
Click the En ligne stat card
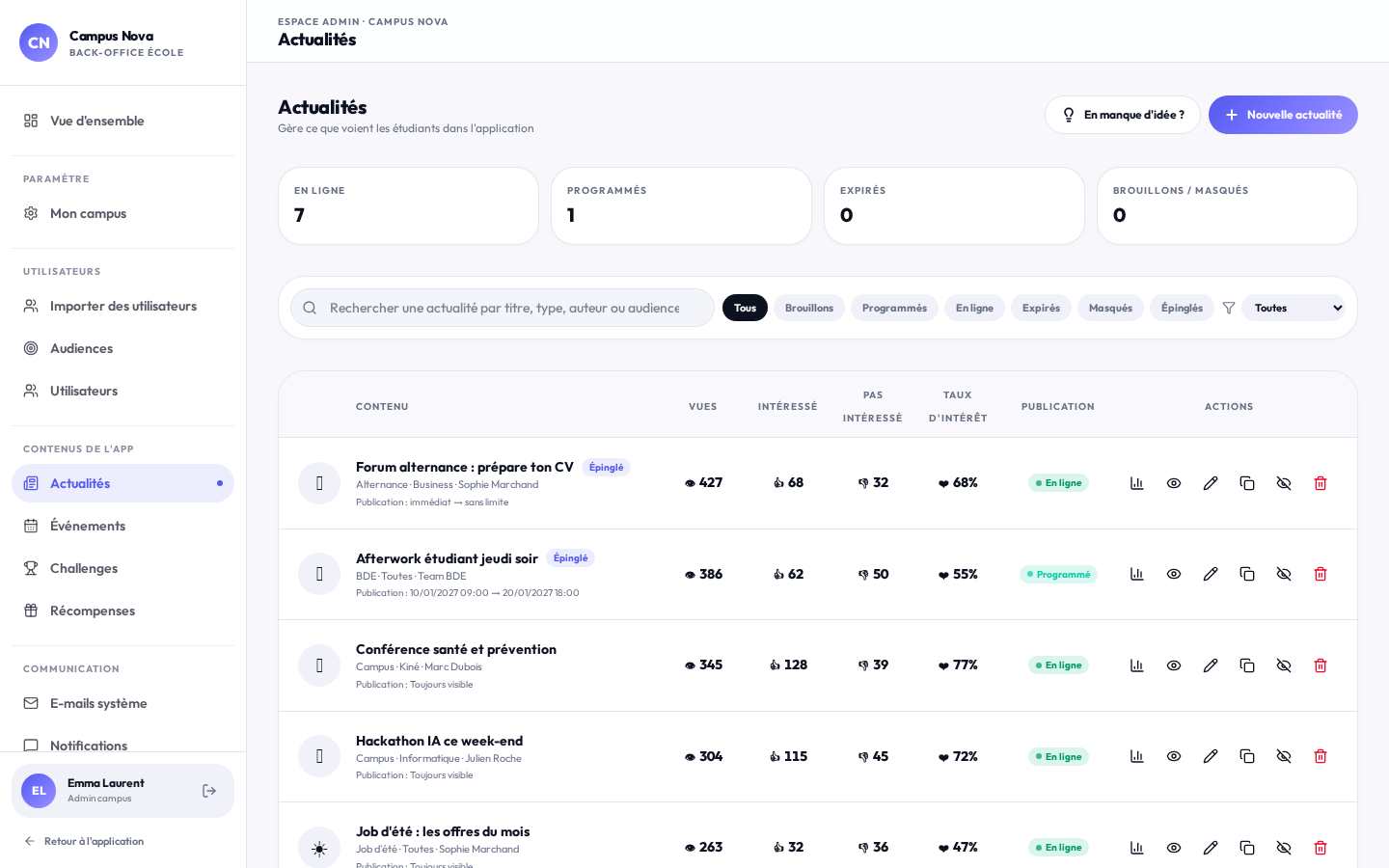[x=408, y=205]
